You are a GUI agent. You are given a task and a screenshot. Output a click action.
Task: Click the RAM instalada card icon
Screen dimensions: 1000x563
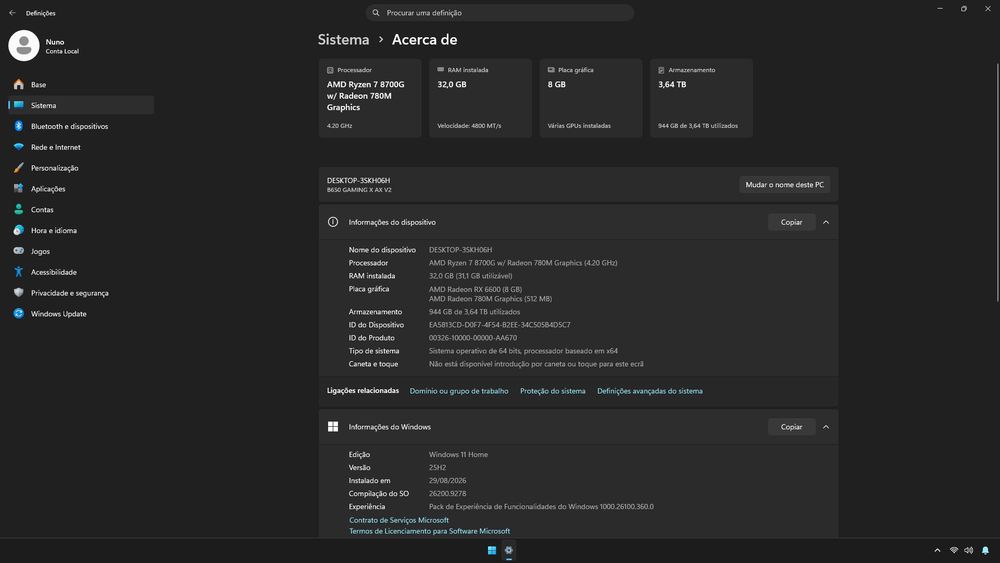441,69
